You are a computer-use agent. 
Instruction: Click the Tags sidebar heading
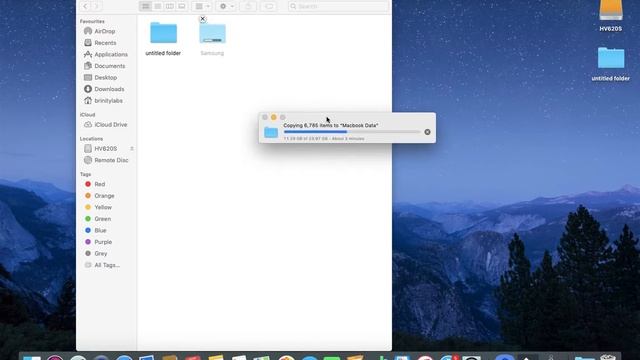[x=85, y=174]
